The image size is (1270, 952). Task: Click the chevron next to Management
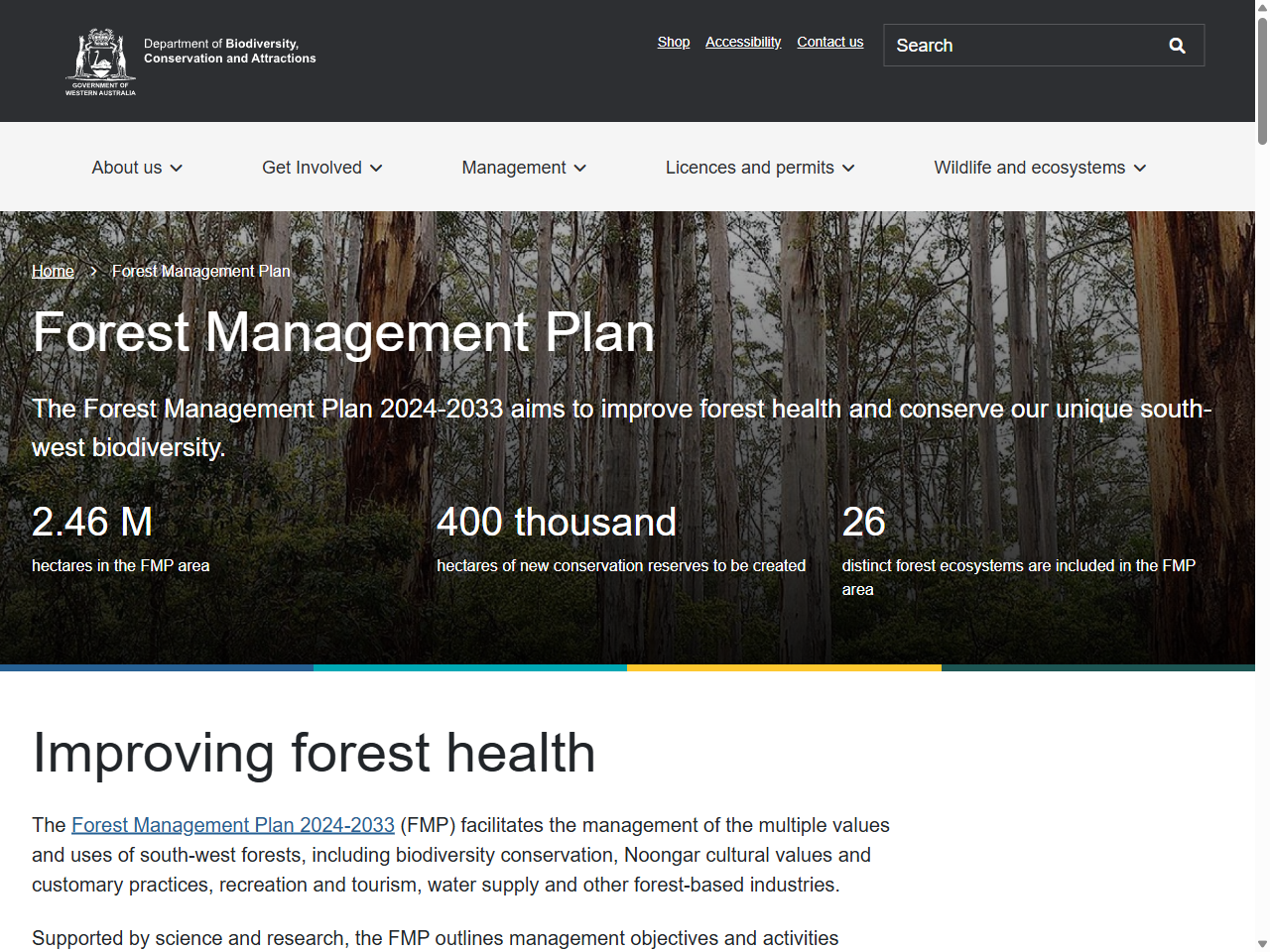point(581,168)
